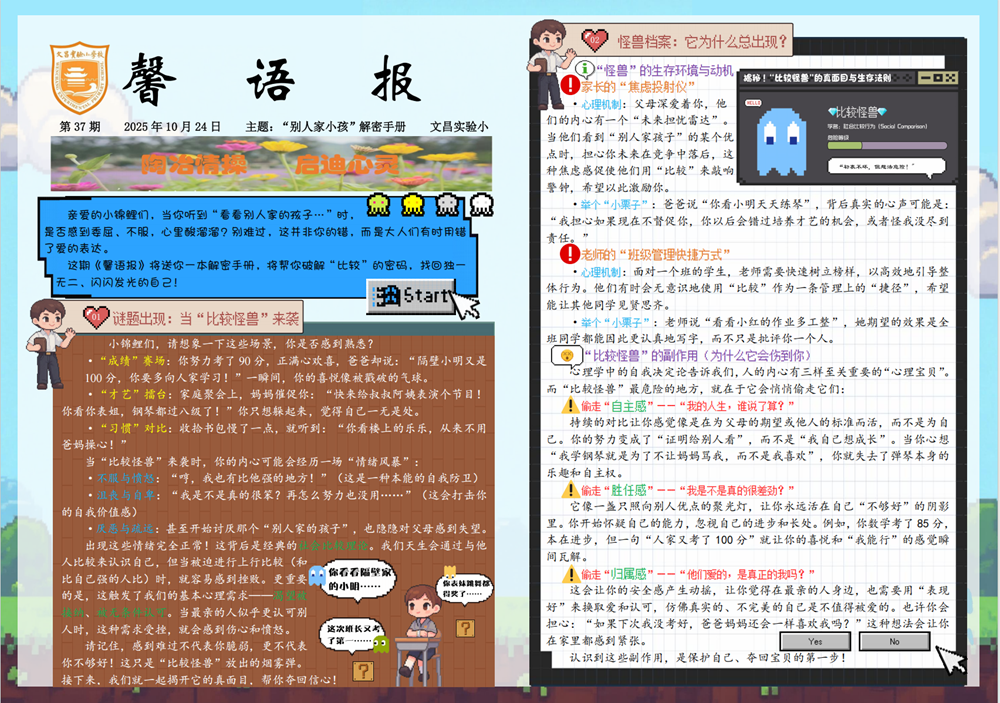Click the theme text “别人家小孩”解密手册
The height and width of the screenshot is (703, 1000).
342,126
